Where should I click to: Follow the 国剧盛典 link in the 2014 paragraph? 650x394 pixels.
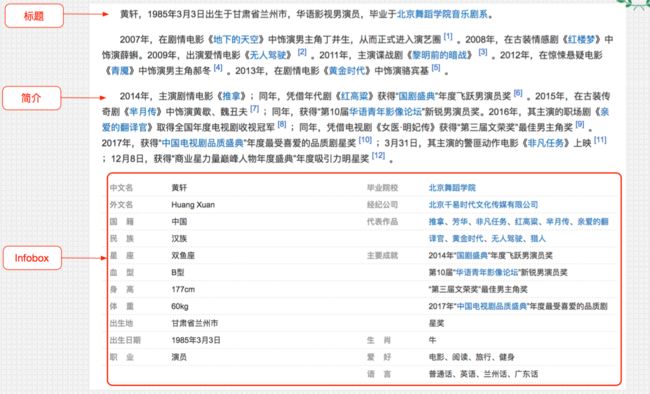417,96
